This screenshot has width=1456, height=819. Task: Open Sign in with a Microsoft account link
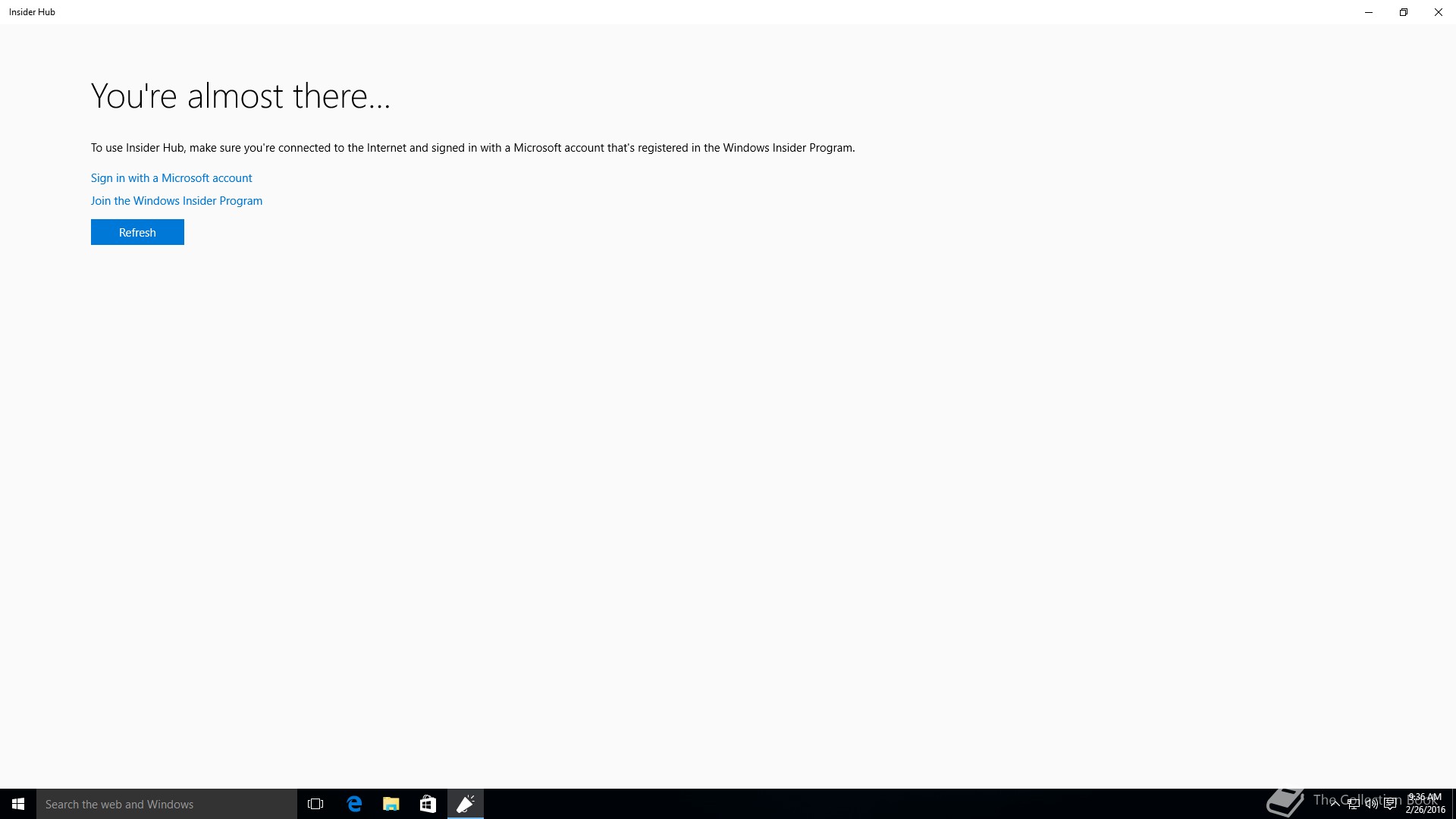(171, 178)
